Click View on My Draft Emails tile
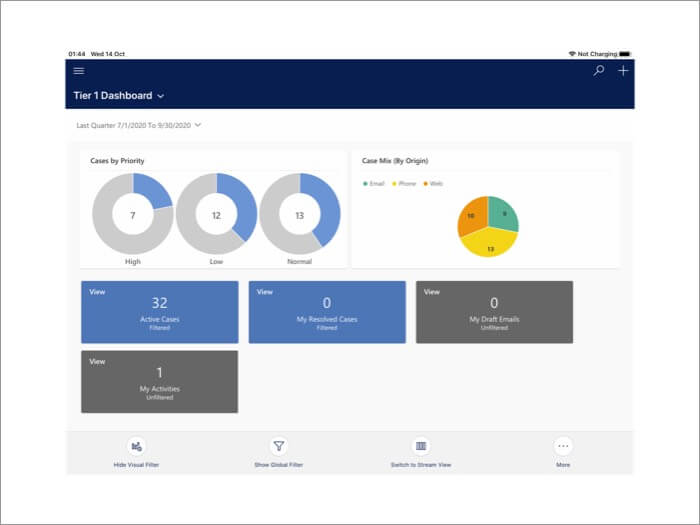Screen dimensions: 700x525 tap(432, 292)
